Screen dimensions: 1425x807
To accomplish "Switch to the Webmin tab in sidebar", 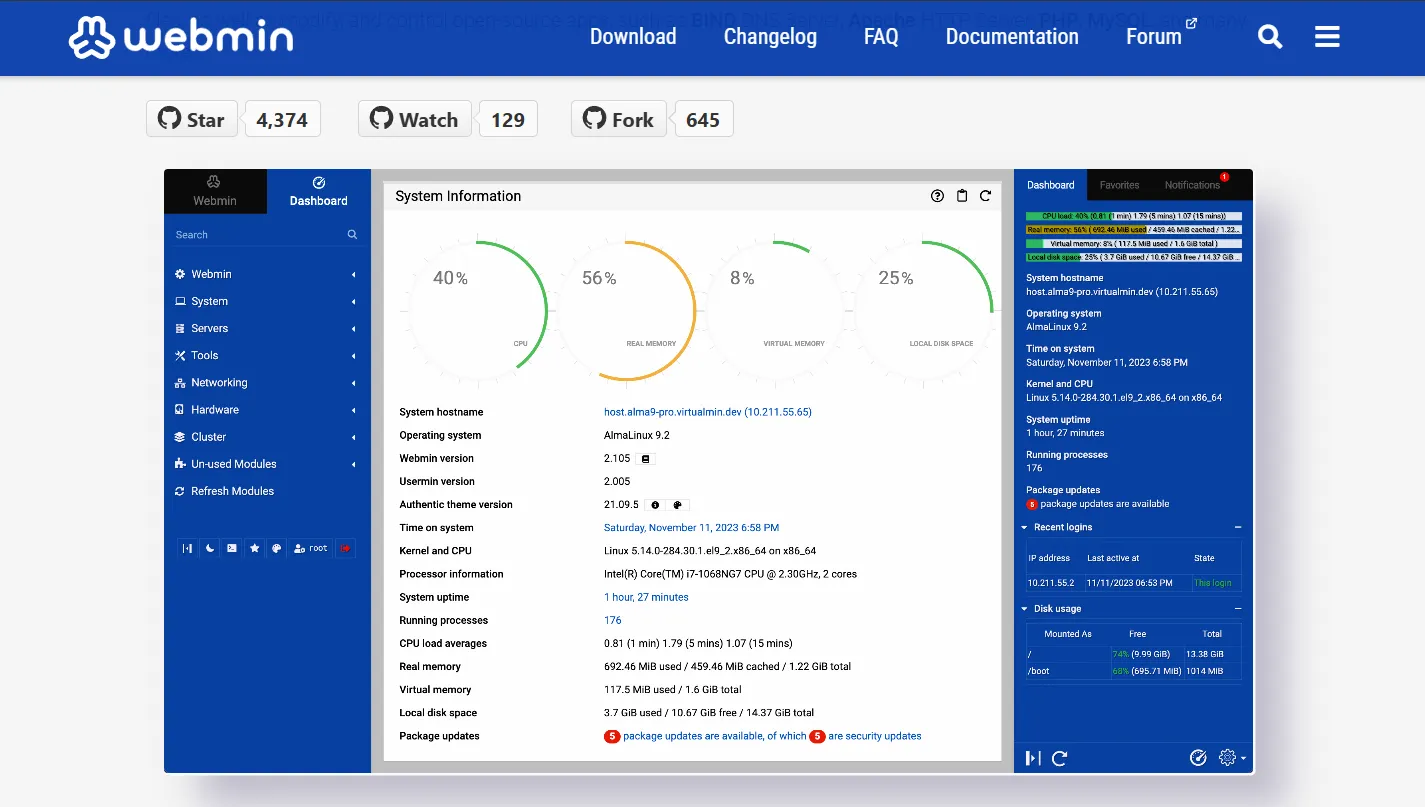I will (x=215, y=191).
